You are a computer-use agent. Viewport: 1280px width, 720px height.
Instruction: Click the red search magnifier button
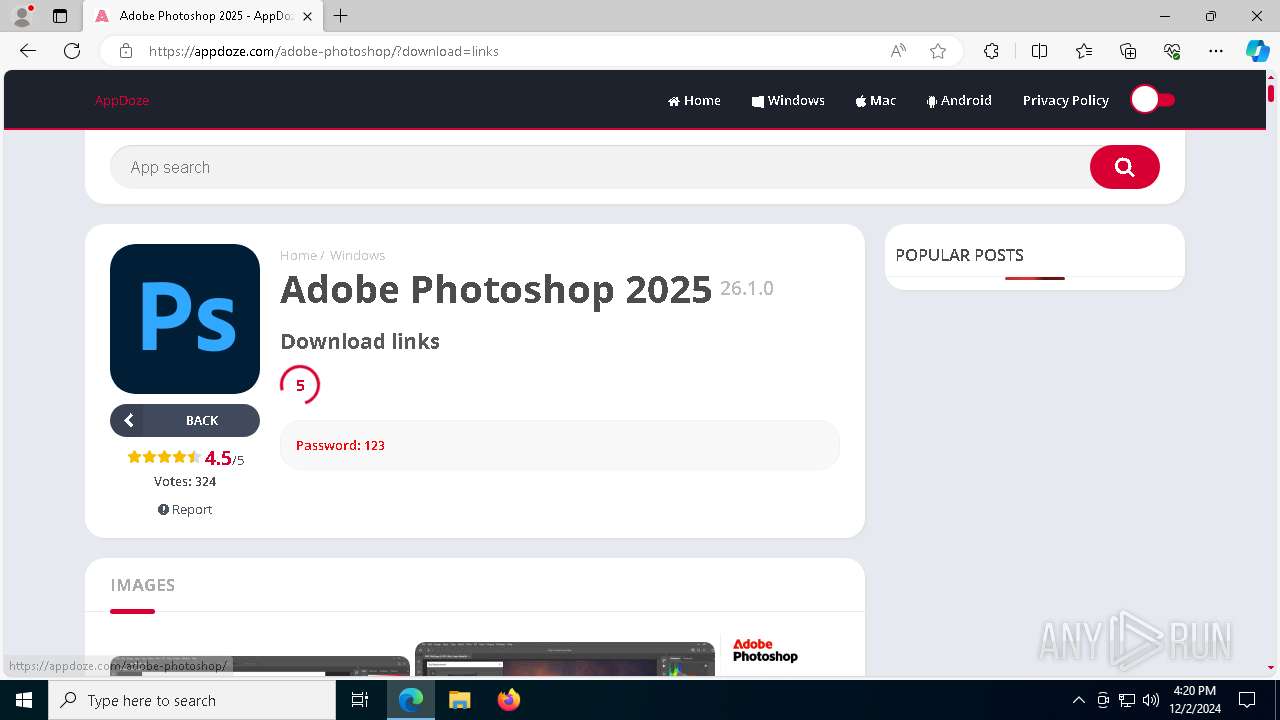(x=1124, y=167)
